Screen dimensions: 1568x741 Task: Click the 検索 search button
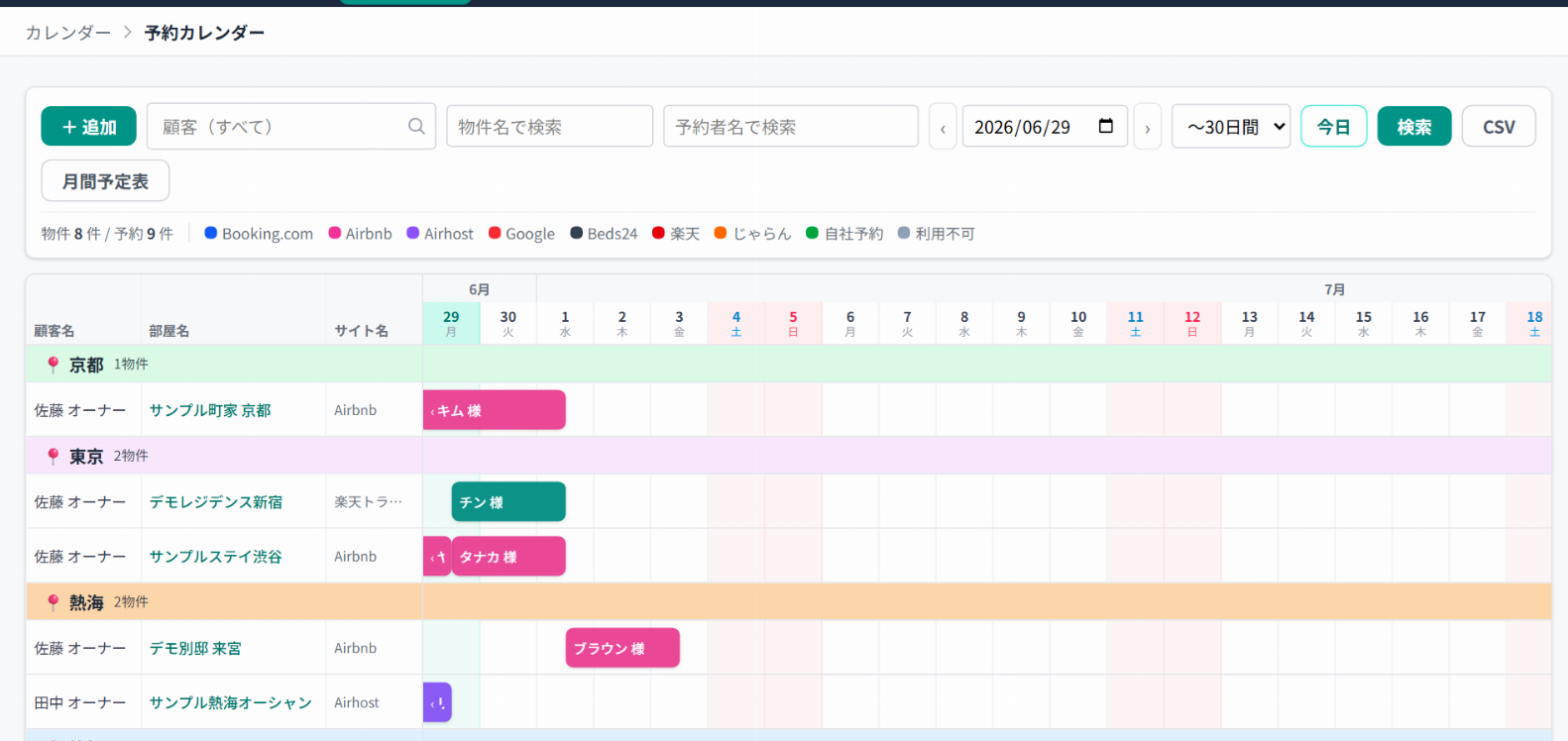click(1414, 127)
